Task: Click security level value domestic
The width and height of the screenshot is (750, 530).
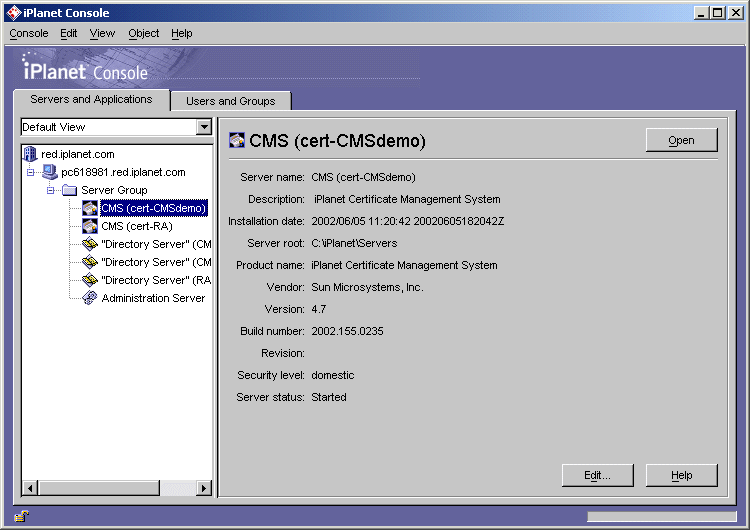Action: pos(333,375)
